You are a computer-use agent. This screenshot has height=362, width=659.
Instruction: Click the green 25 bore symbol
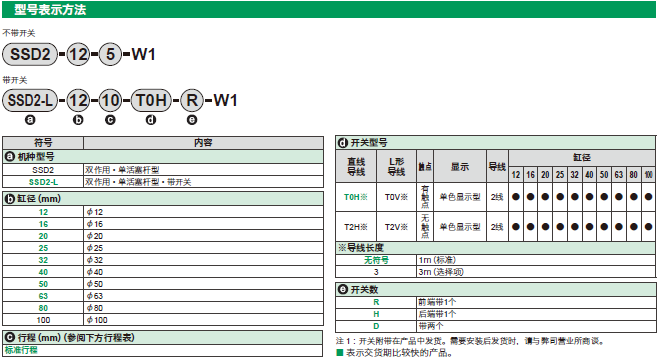pos(43,248)
